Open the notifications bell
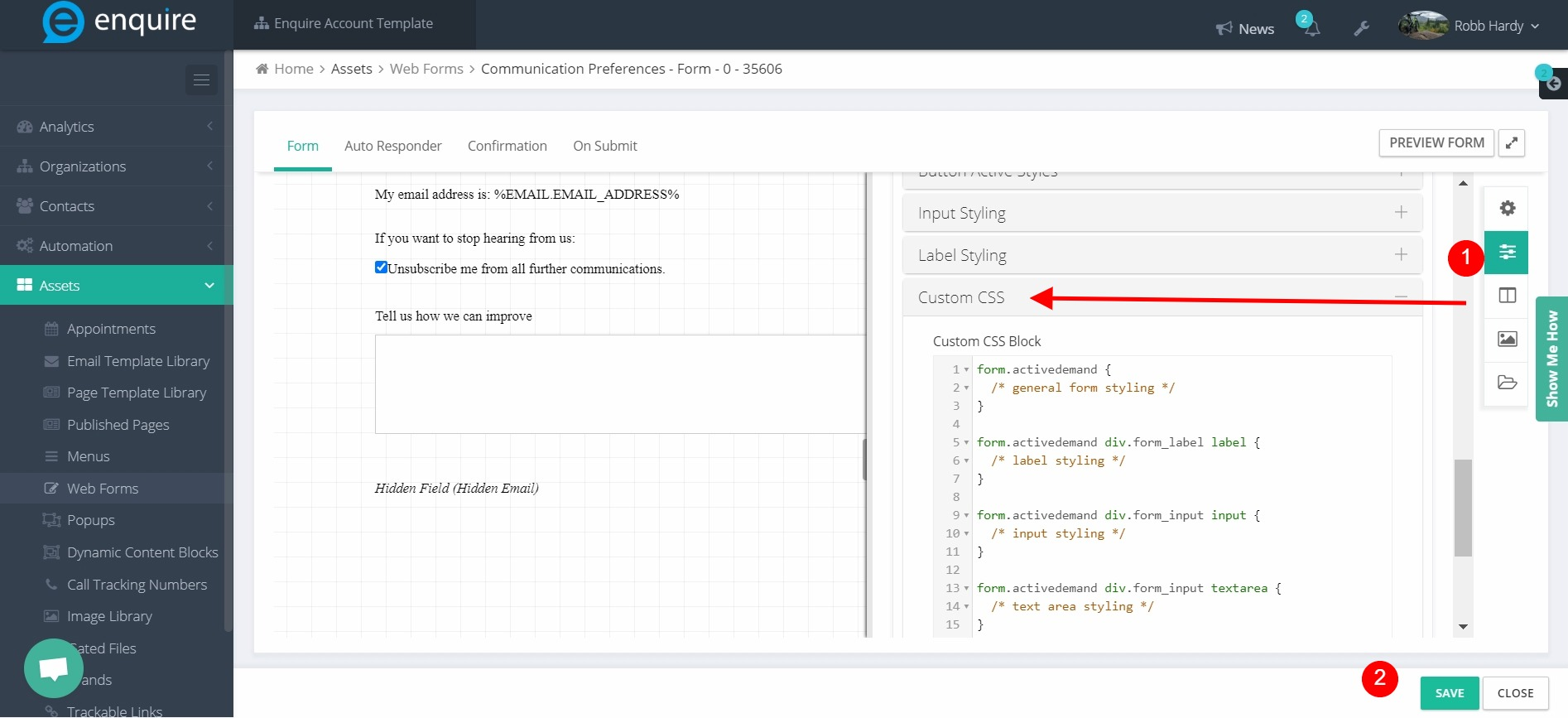 pyautogui.click(x=1312, y=27)
